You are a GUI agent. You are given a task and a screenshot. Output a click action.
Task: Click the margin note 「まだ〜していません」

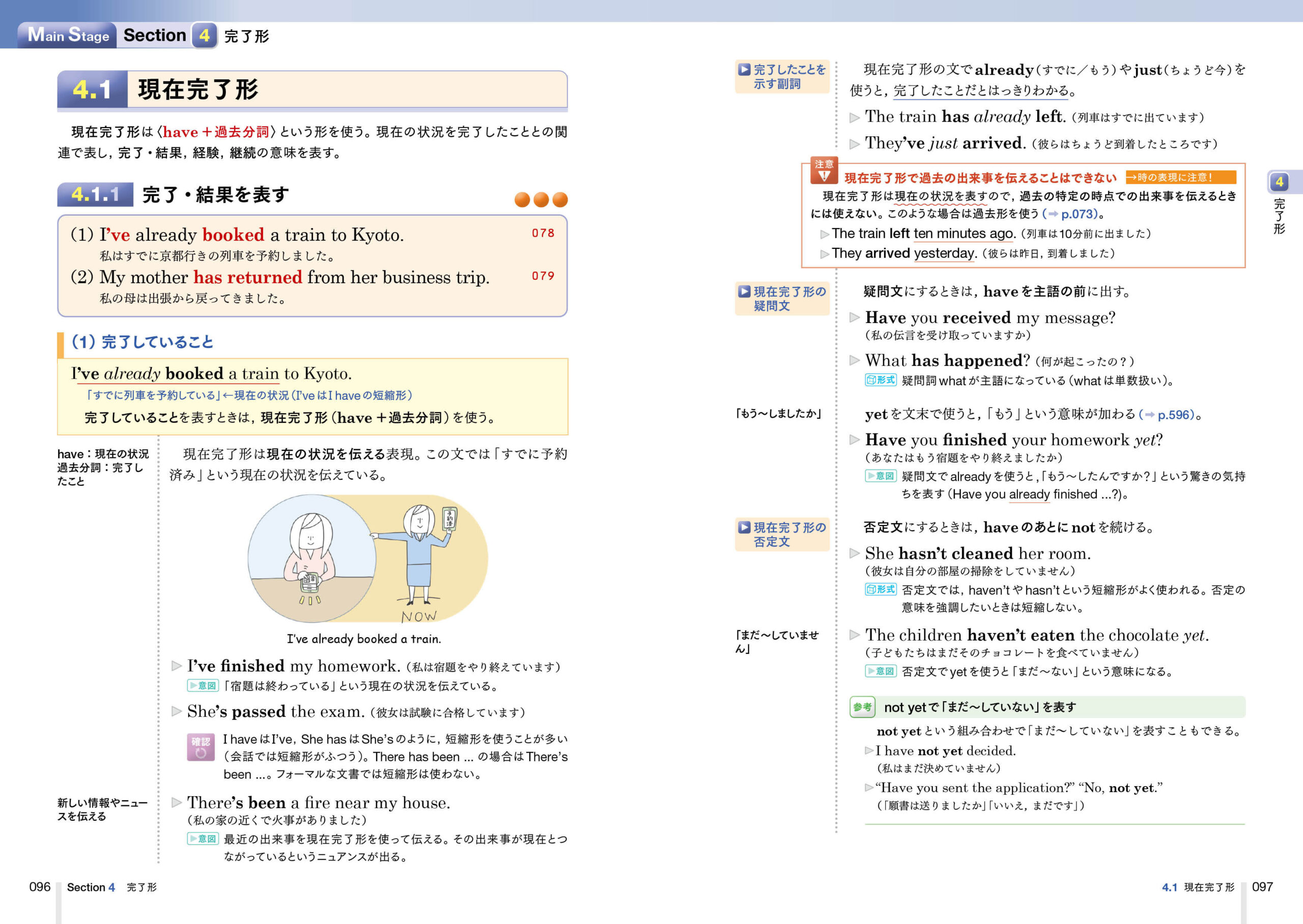coord(777,642)
